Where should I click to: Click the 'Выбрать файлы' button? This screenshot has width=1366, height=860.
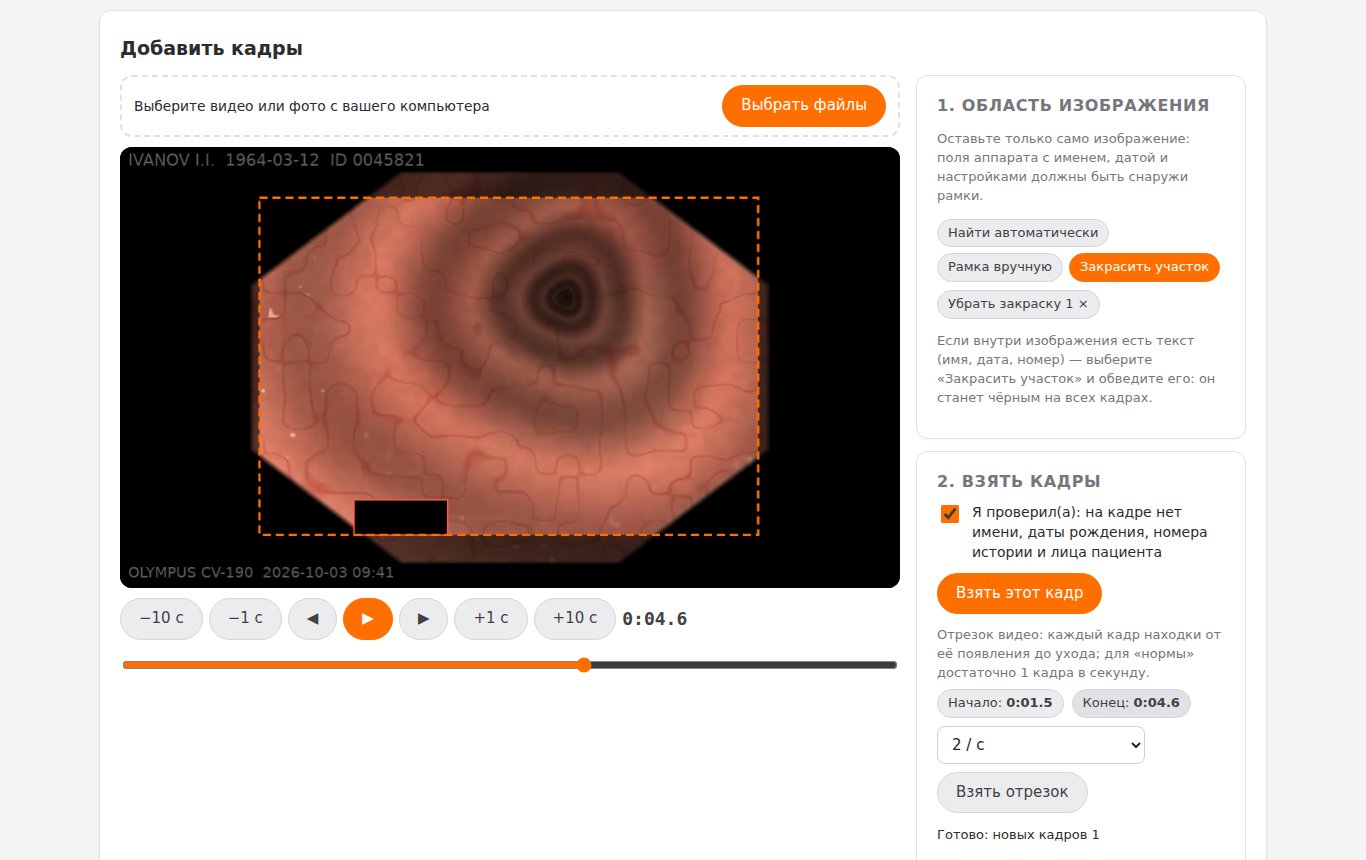(x=804, y=106)
